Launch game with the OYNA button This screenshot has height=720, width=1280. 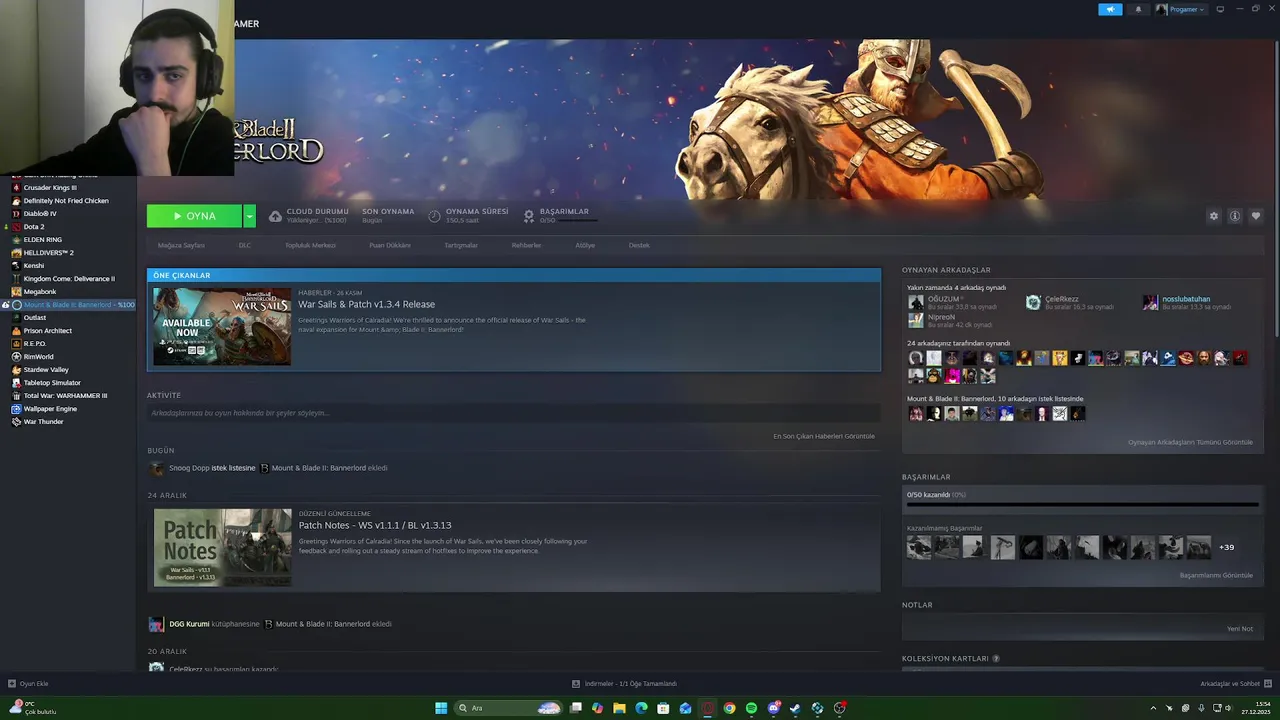pyautogui.click(x=194, y=216)
